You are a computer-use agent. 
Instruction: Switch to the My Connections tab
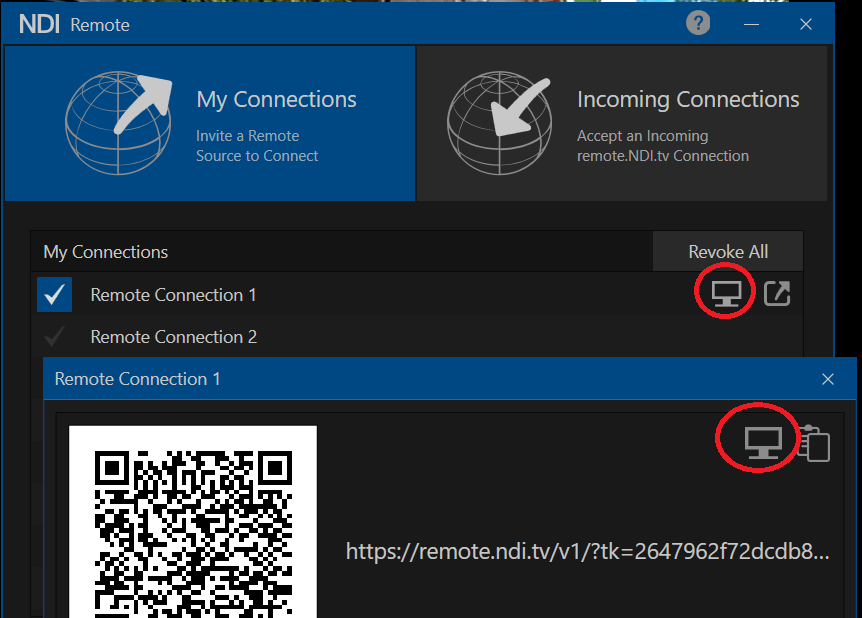276,99
